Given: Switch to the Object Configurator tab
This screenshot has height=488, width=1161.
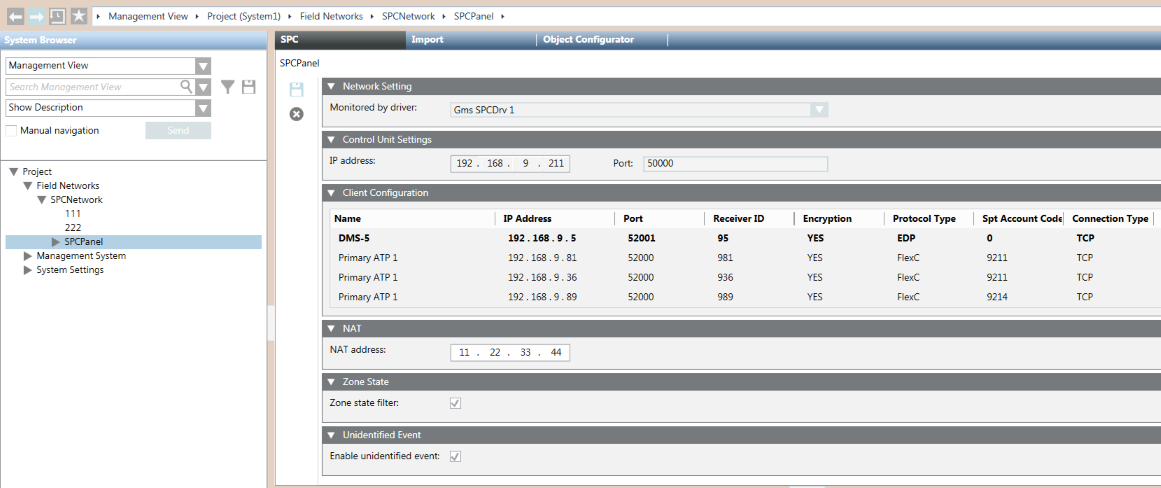Looking at the screenshot, I should [588, 40].
